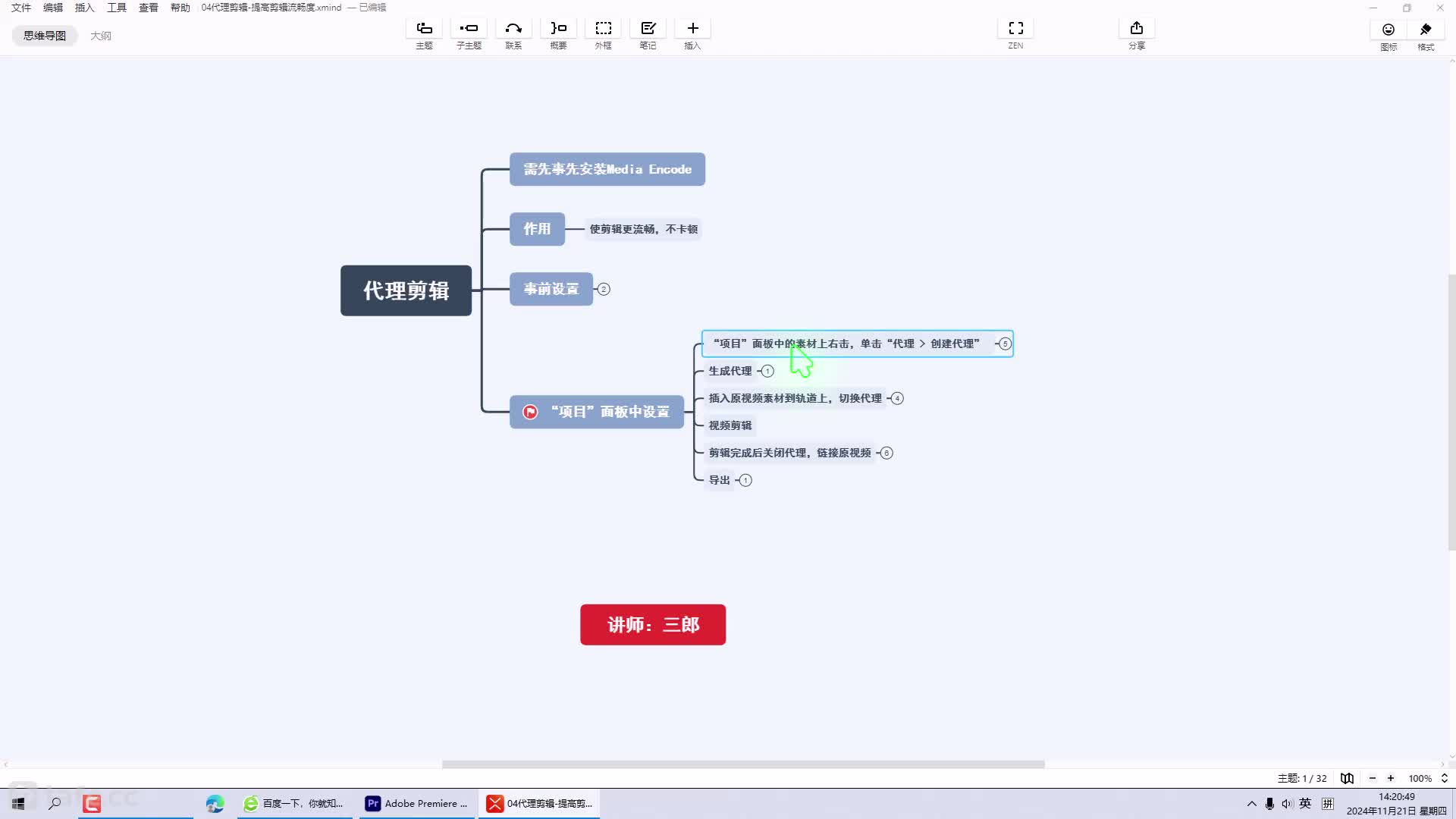Select the 剪辑完成后关闭代理 subtopic
Image resolution: width=1456 pixels, height=819 pixels.
790,453
